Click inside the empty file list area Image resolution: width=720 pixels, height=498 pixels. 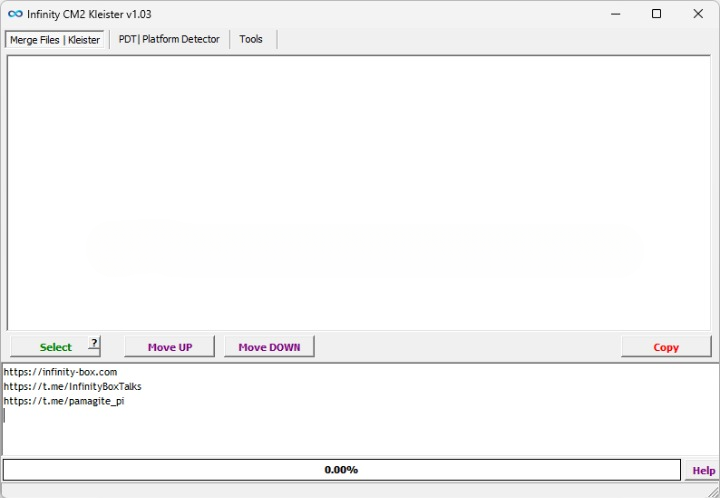360,190
